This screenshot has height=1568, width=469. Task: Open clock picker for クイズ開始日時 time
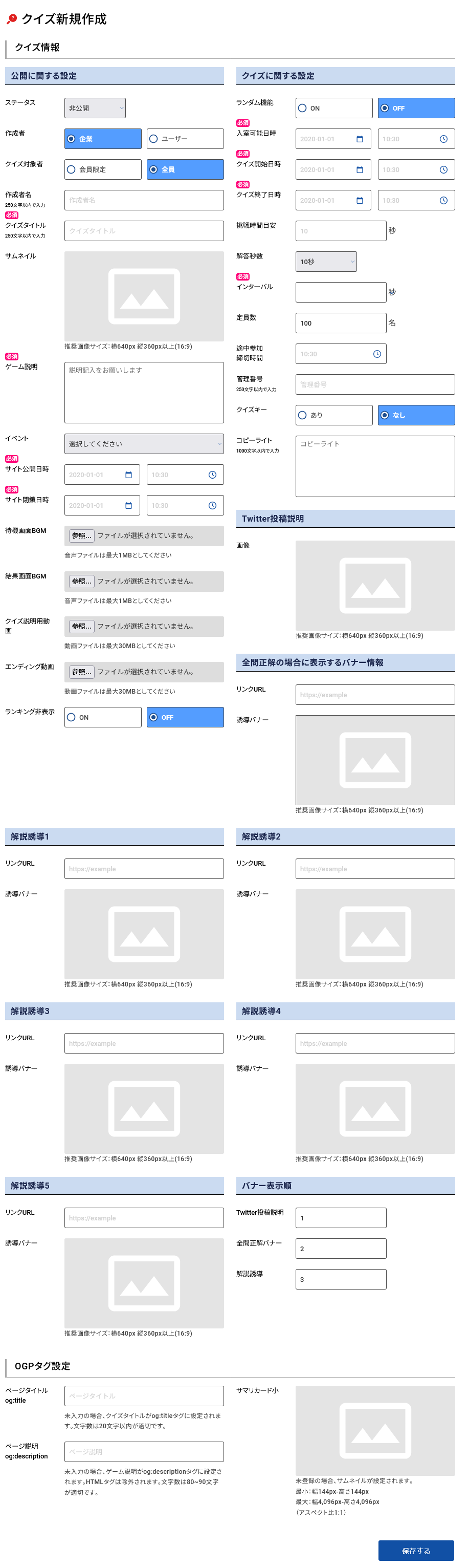point(443,170)
